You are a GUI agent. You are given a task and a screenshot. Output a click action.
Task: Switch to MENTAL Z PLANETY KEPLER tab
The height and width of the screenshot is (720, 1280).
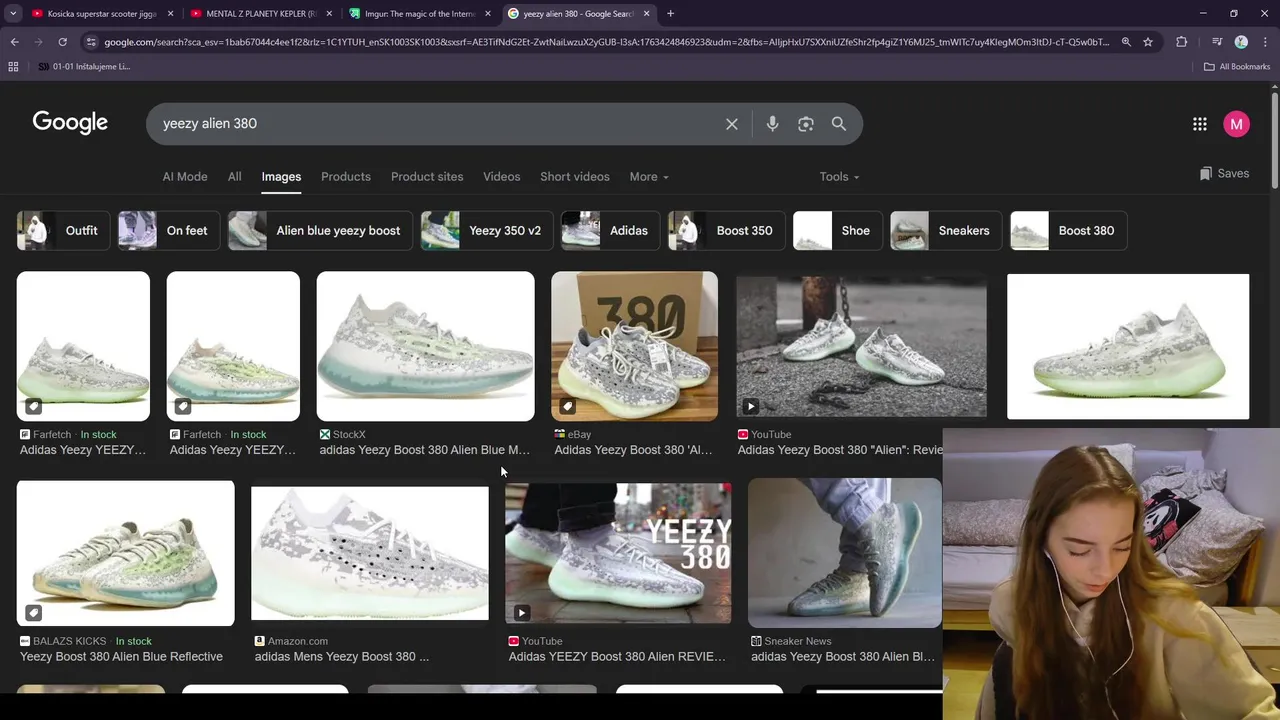coord(262,14)
